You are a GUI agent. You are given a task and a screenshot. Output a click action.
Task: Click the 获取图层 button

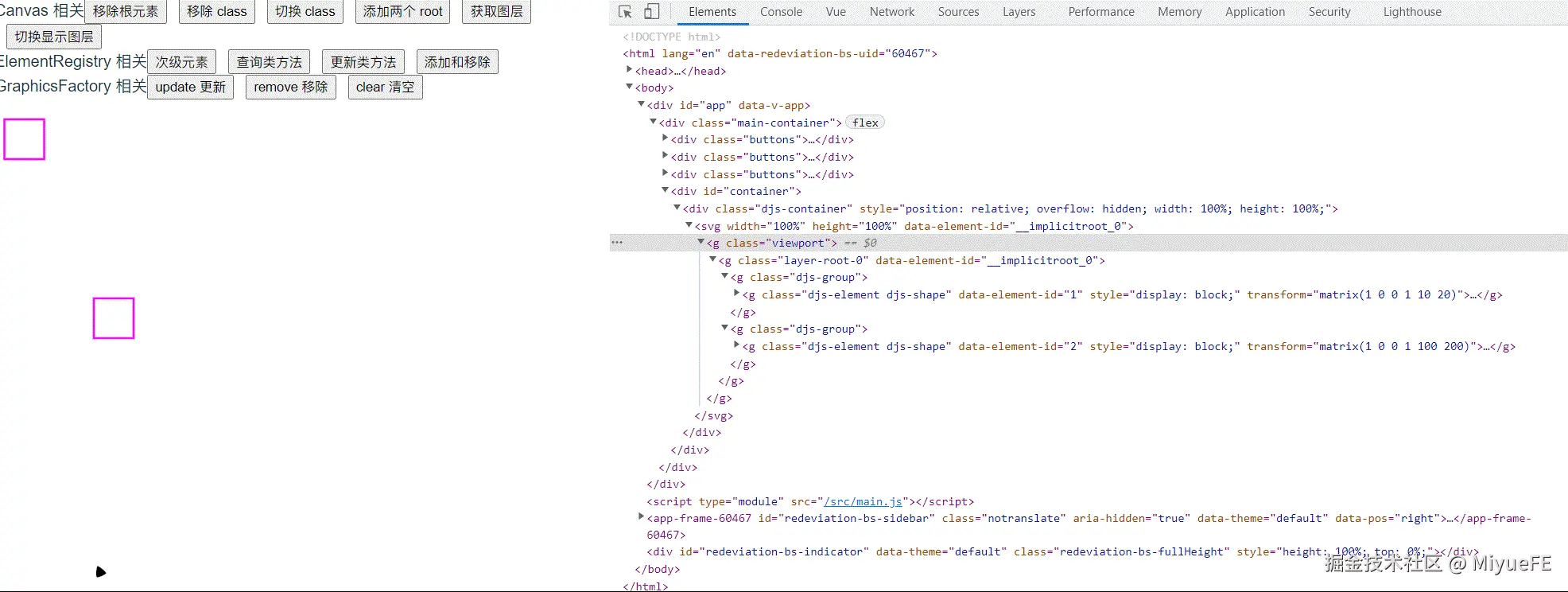coord(497,12)
